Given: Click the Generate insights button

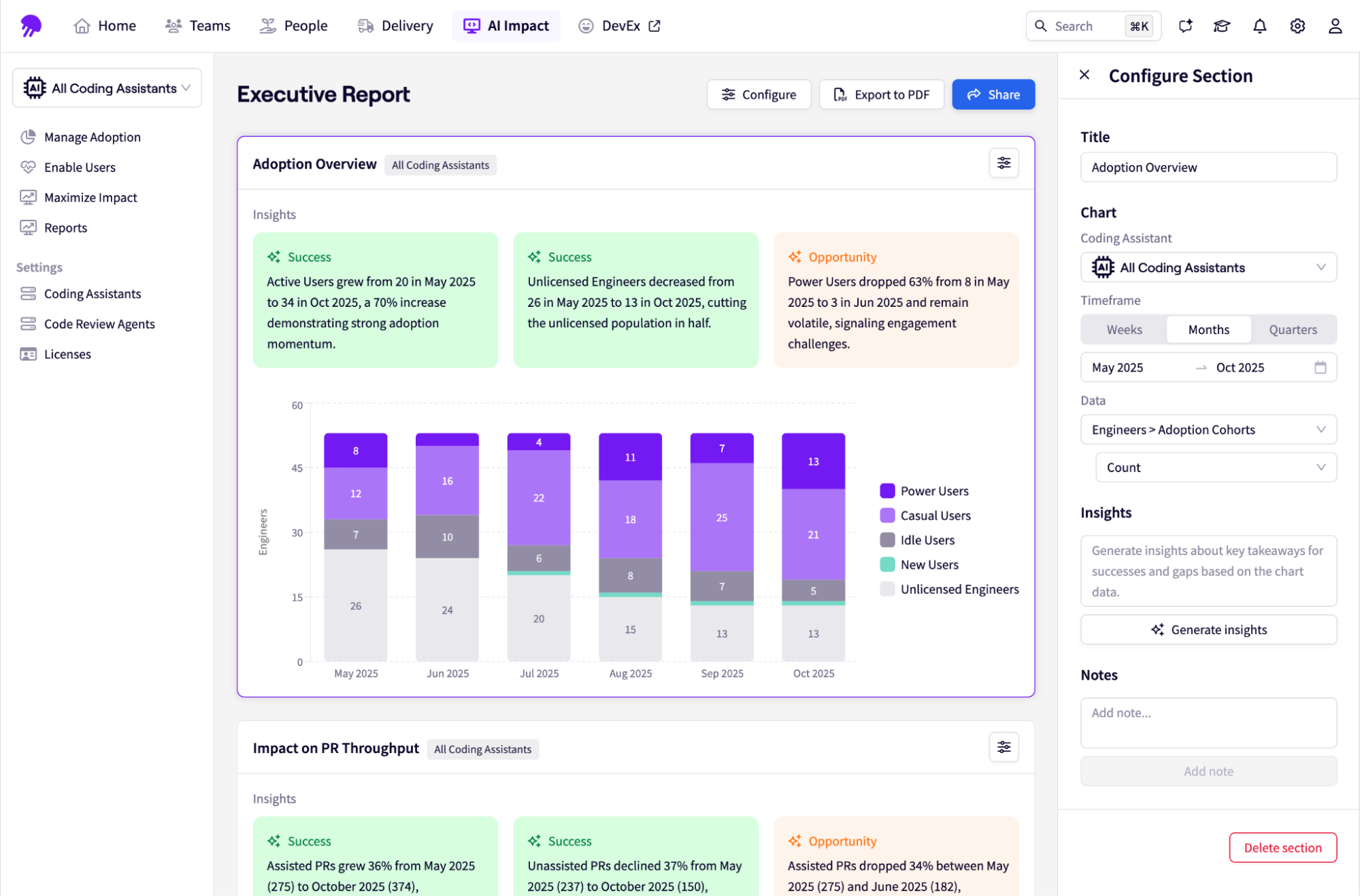Looking at the screenshot, I should [1208, 629].
